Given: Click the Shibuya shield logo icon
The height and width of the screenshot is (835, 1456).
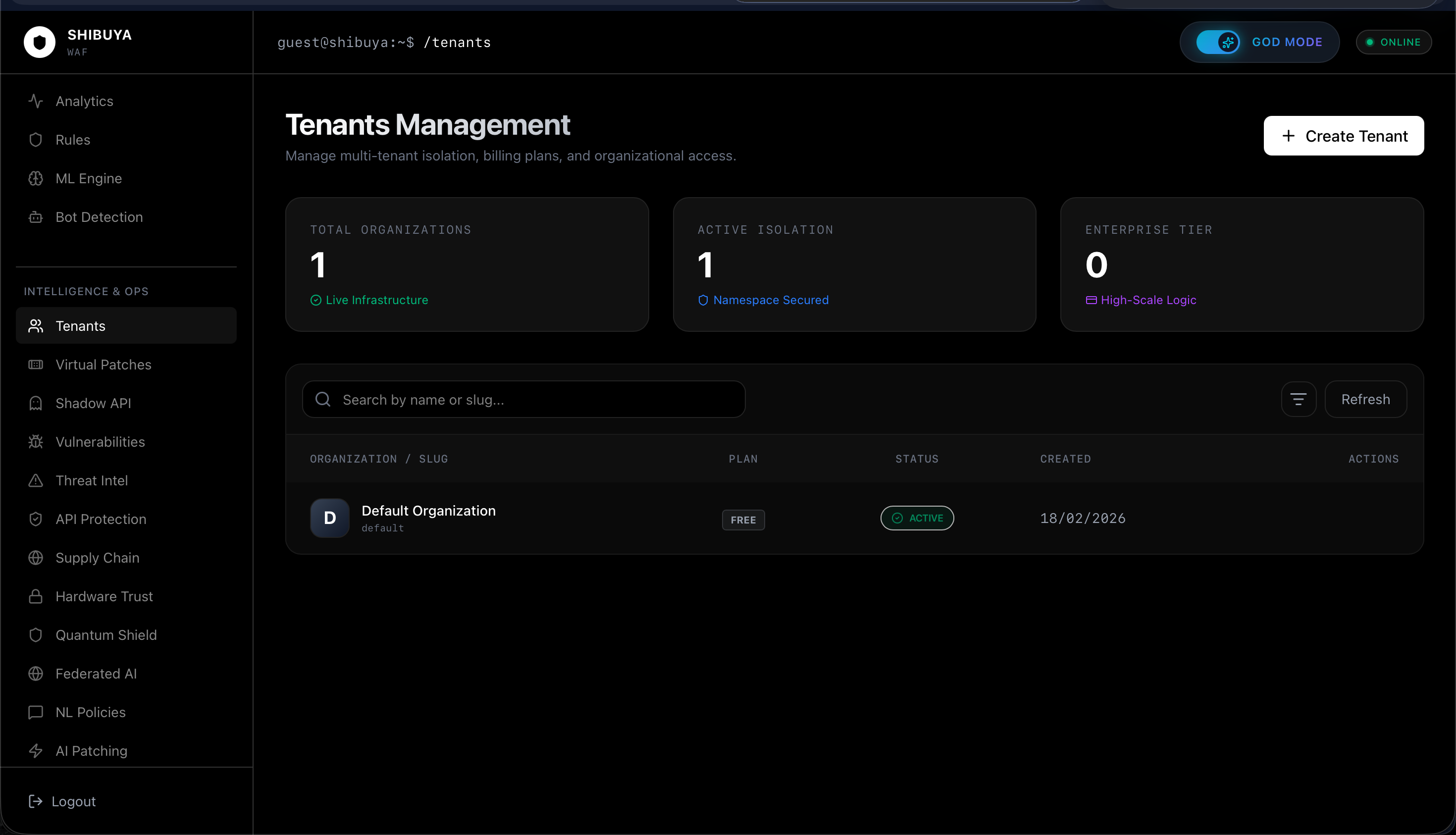Looking at the screenshot, I should 40,42.
